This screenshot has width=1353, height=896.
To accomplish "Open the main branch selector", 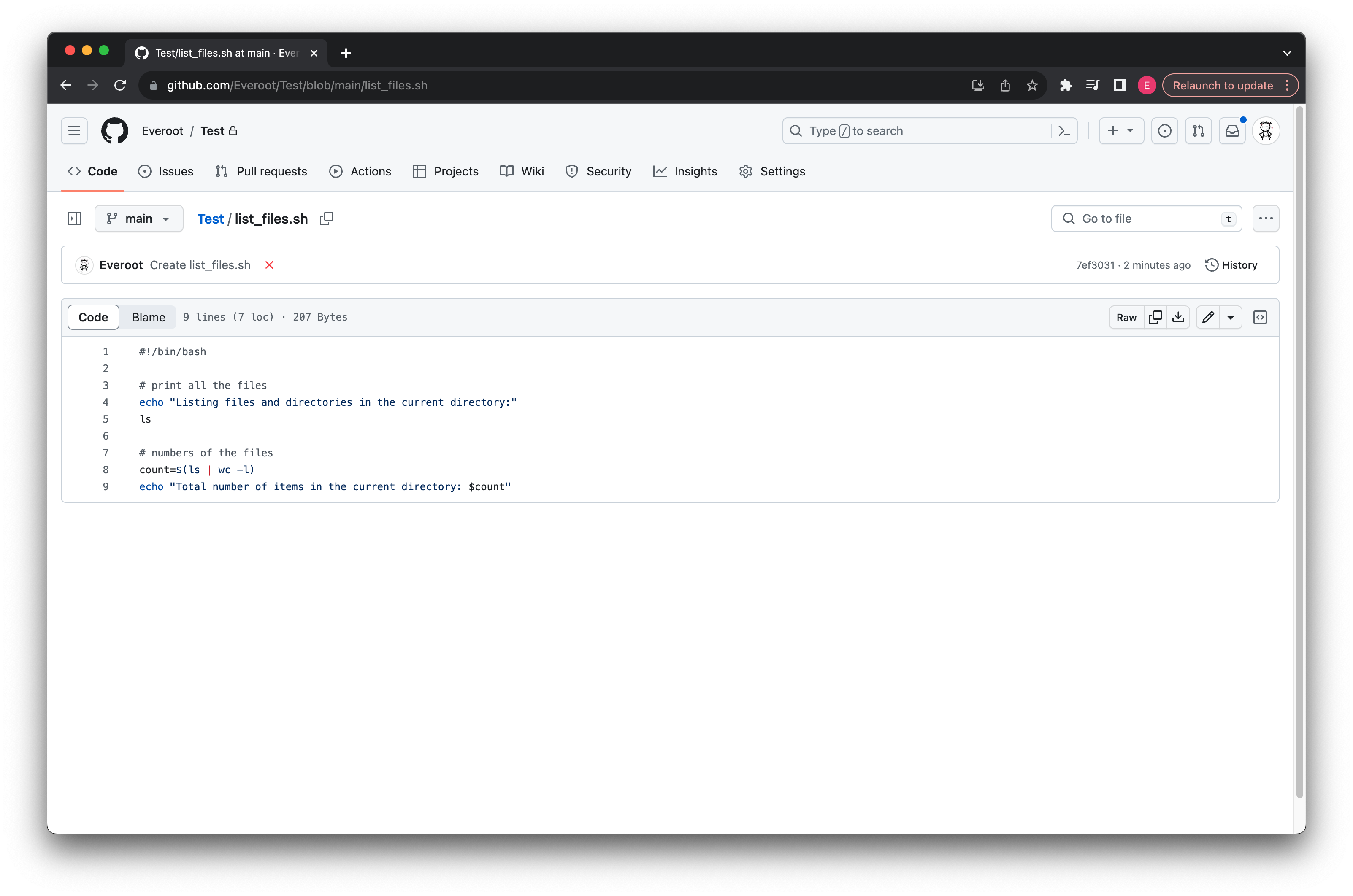I will (138, 218).
